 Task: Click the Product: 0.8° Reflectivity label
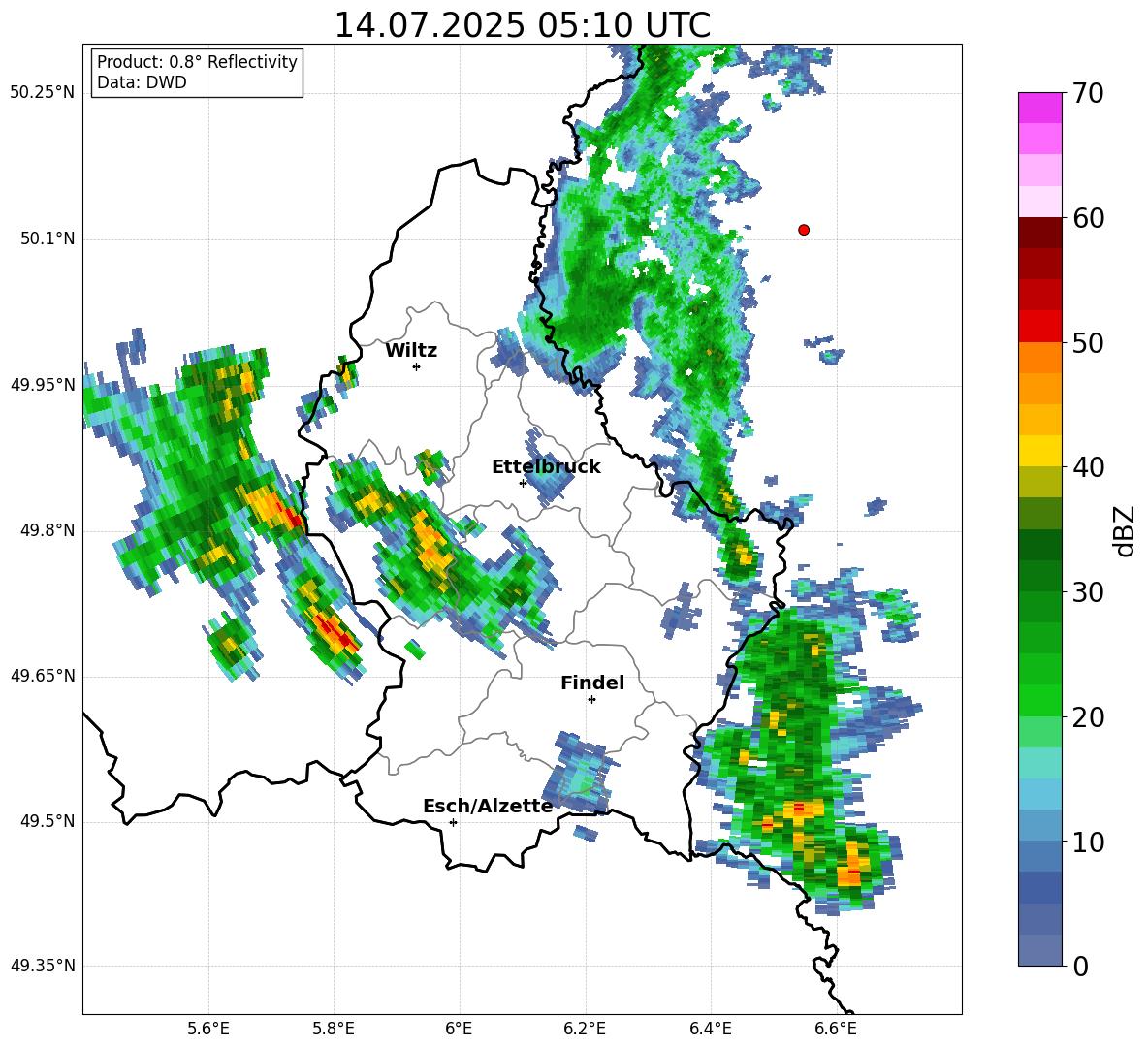[197, 61]
